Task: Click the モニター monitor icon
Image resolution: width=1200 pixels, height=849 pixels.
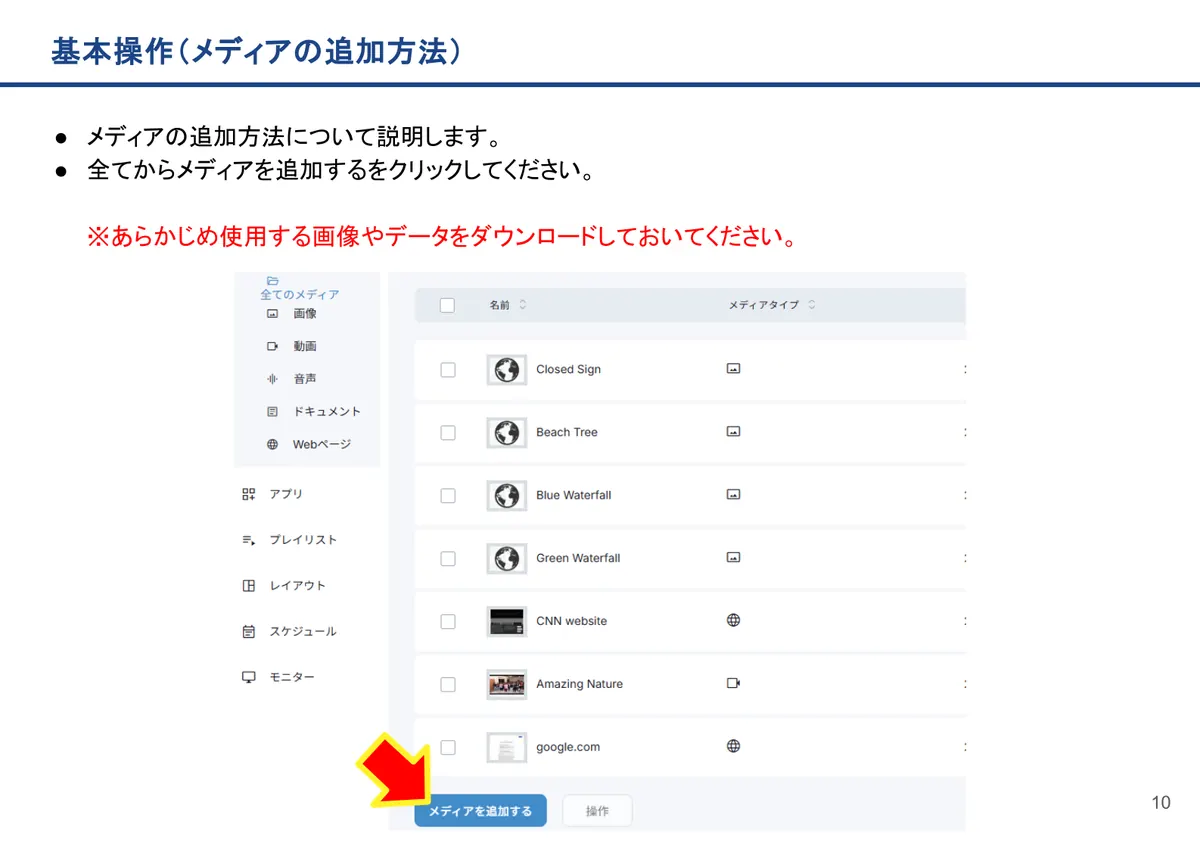Action: pos(249,677)
